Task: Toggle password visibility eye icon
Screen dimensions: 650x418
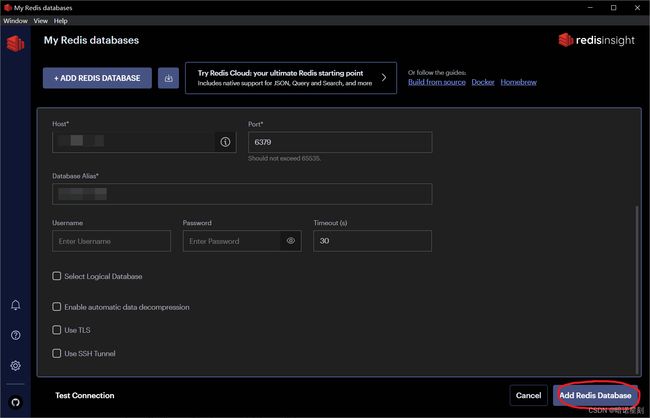Action: 291,241
